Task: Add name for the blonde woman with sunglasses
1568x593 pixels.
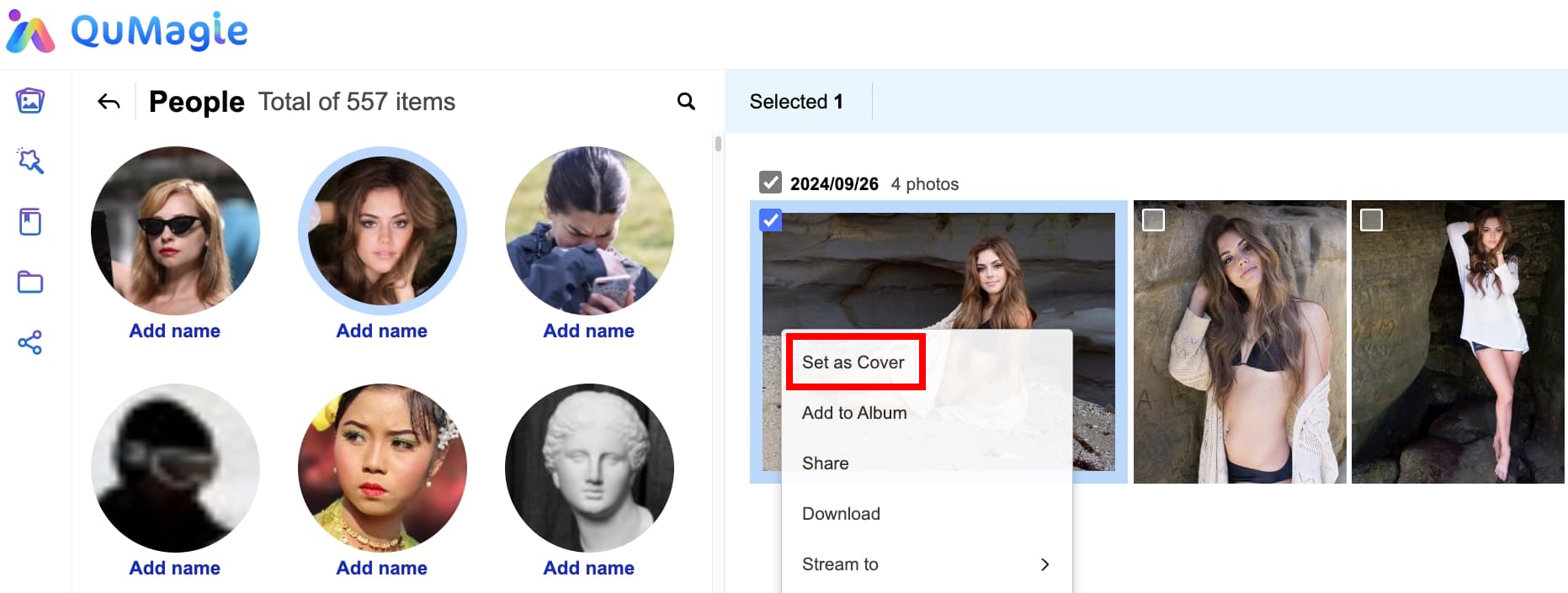Action: [x=175, y=331]
